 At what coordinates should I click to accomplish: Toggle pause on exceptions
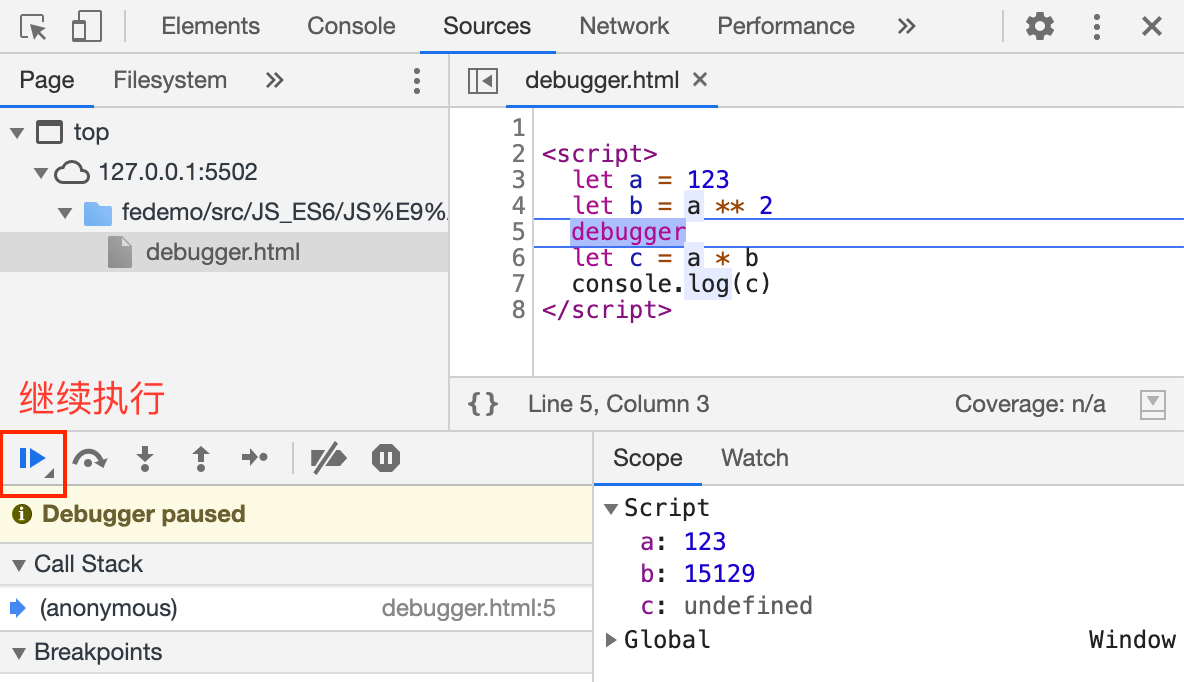(385, 458)
